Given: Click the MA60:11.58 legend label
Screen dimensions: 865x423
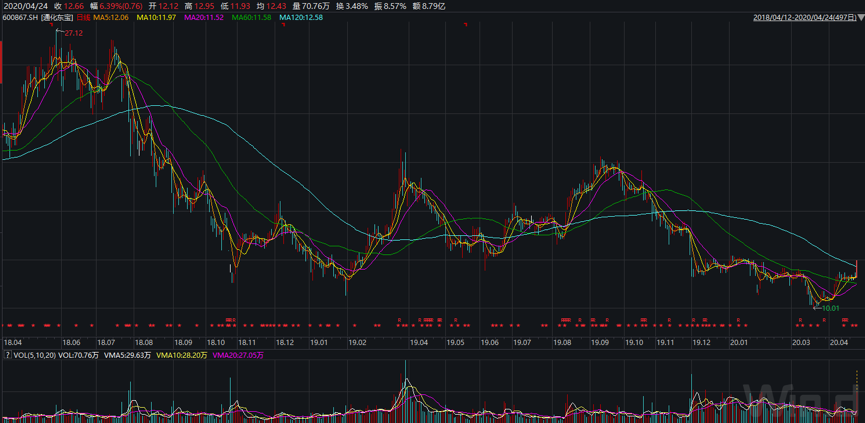Looking at the screenshot, I should pyautogui.click(x=250, y=18).
